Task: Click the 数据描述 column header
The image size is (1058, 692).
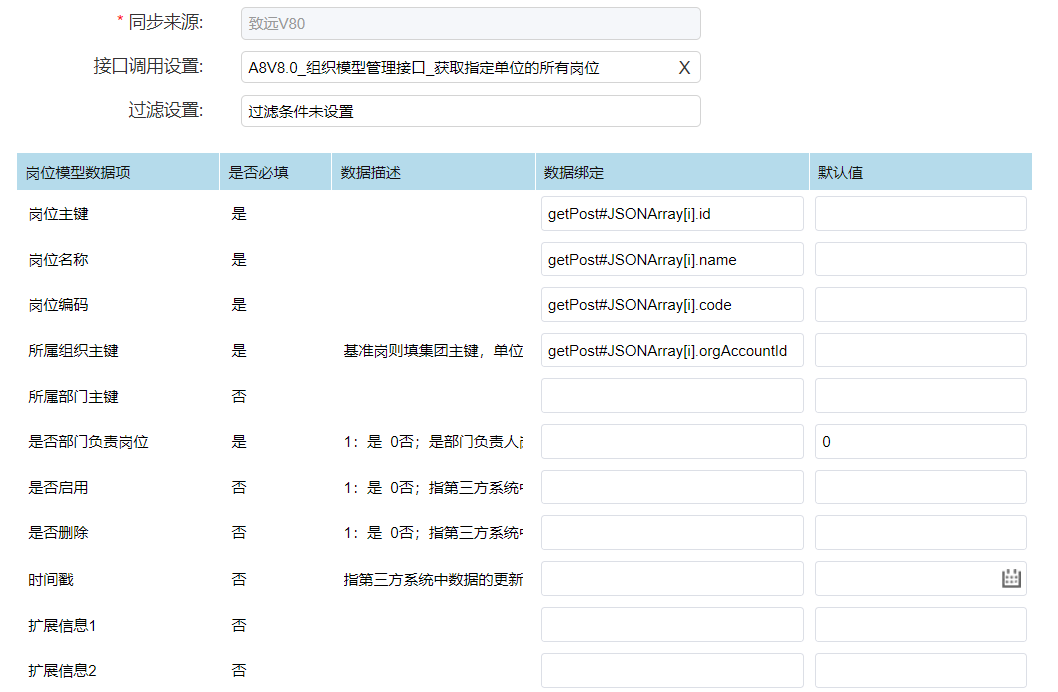Action: [x=433, y=172]
